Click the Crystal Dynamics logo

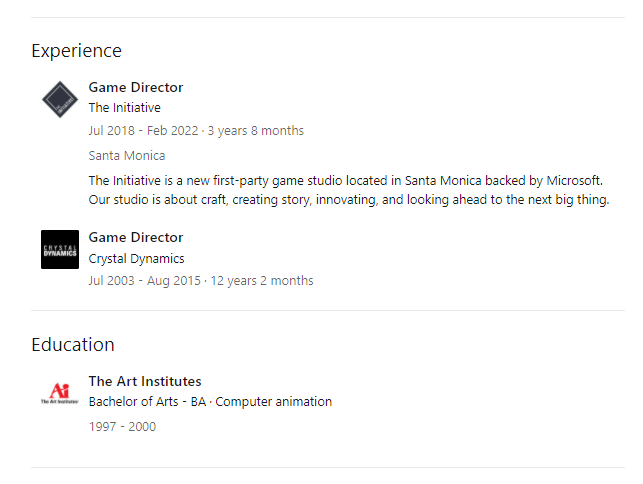60,249
